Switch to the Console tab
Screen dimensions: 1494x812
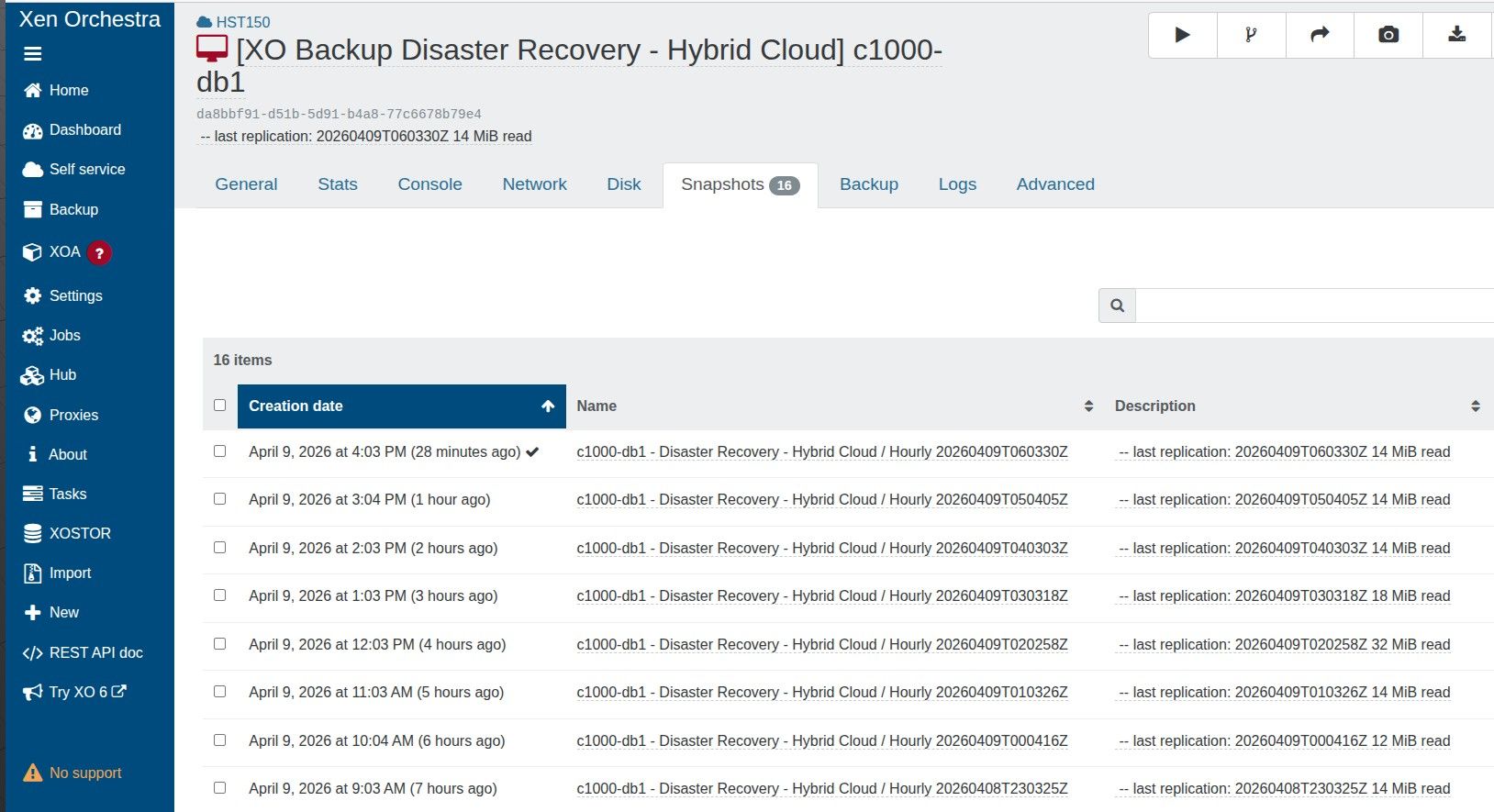coord(429,184)
